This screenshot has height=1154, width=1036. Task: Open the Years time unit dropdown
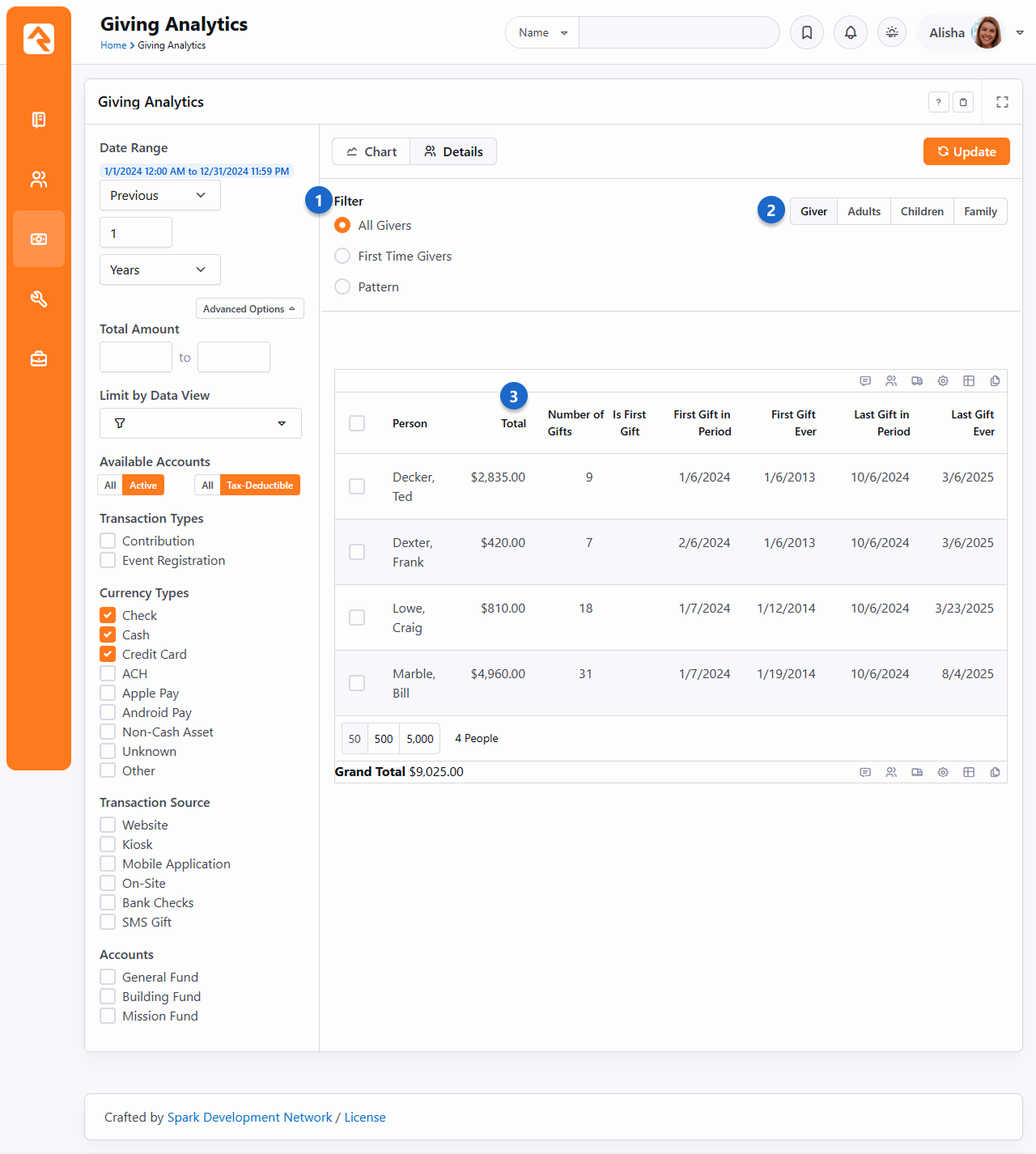click(x=159, y=269)
